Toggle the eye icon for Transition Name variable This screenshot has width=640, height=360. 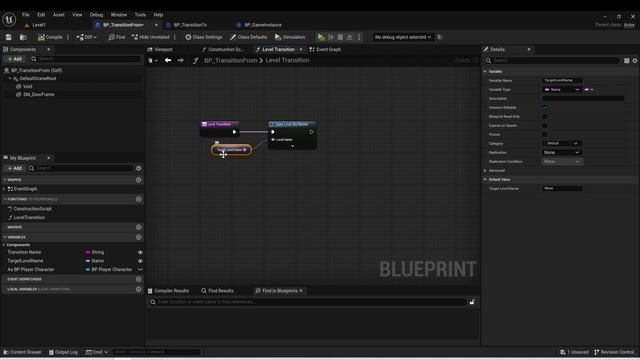[x=140, y=253]
